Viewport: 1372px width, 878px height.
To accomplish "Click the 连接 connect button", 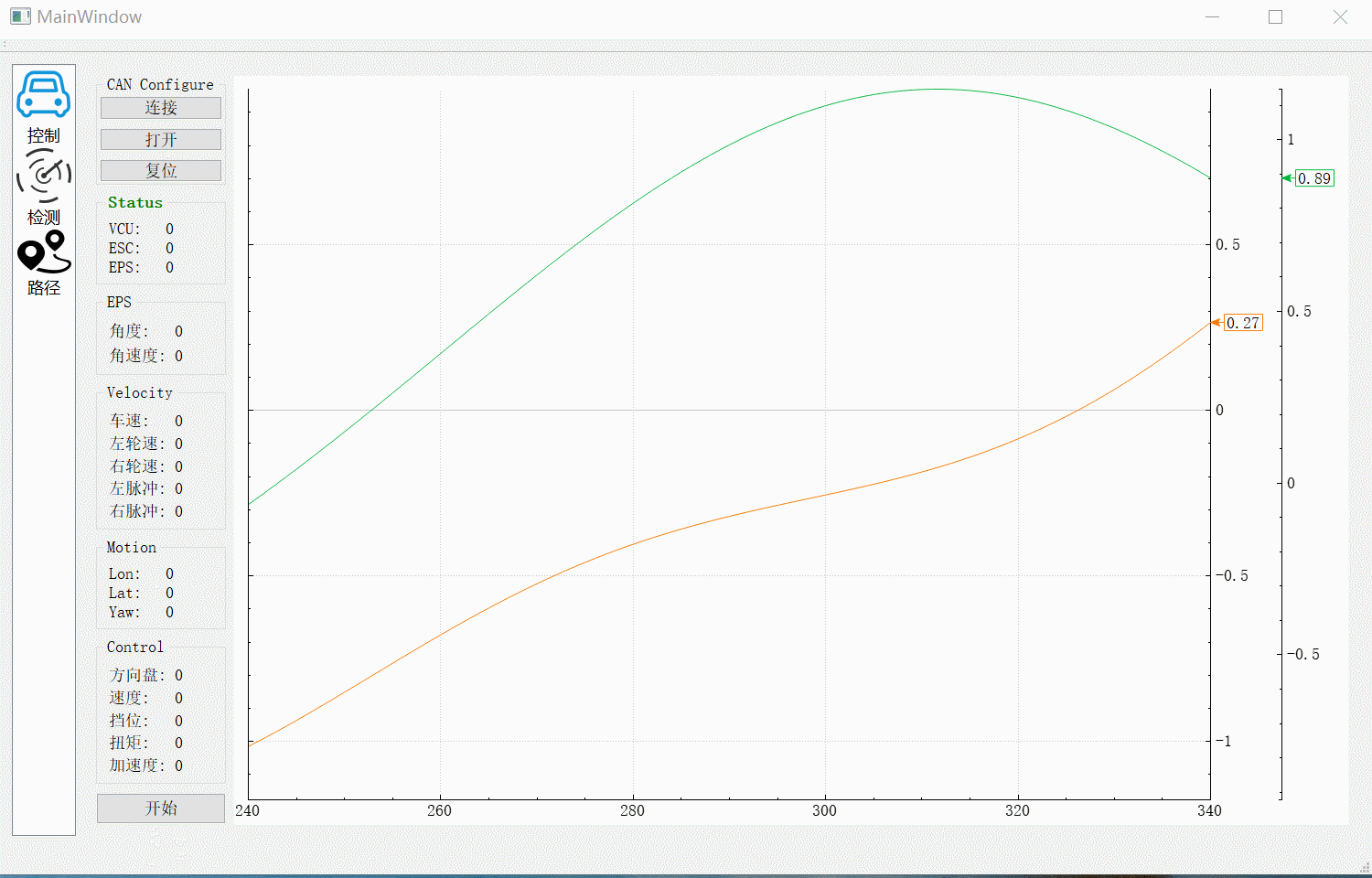I will 161,108.
